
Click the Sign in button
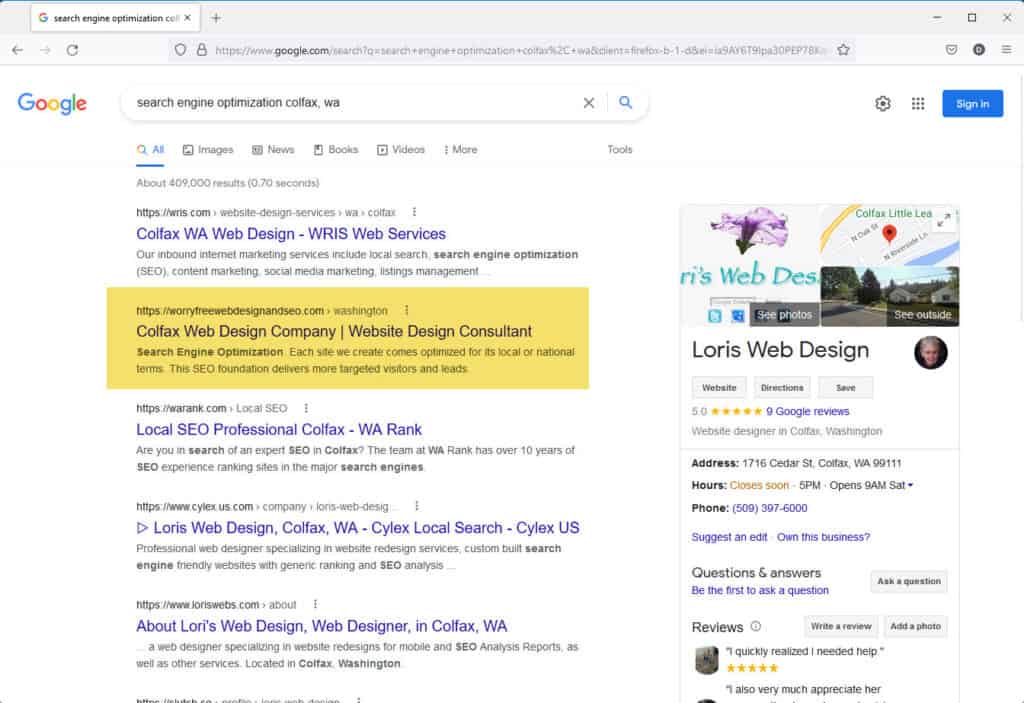(972, 104)
